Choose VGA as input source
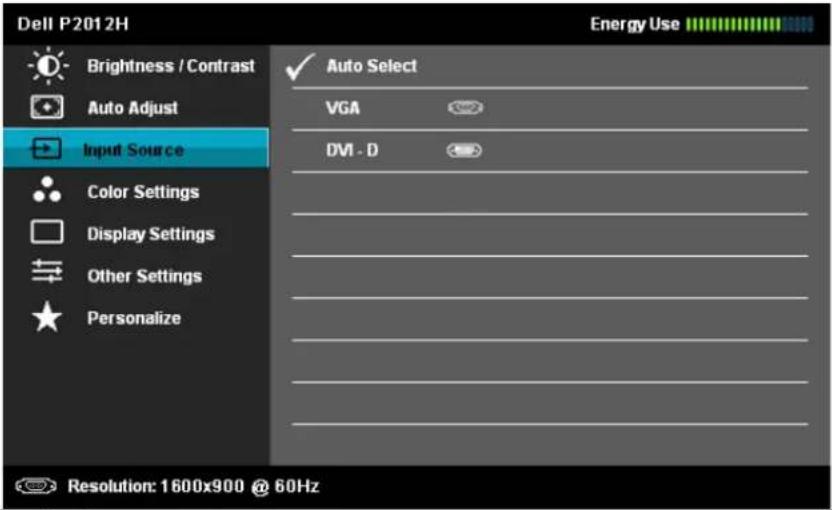832x510 pixels. point(550,109)
